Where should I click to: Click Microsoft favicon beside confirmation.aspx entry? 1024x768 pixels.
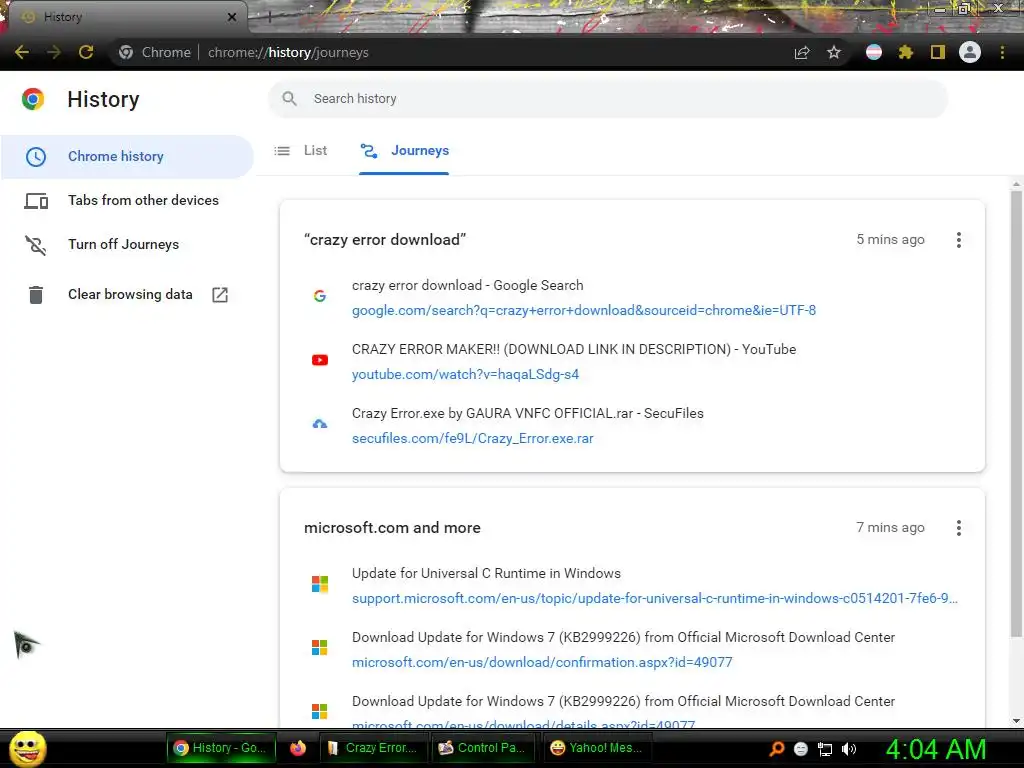(x=319, y=648)
